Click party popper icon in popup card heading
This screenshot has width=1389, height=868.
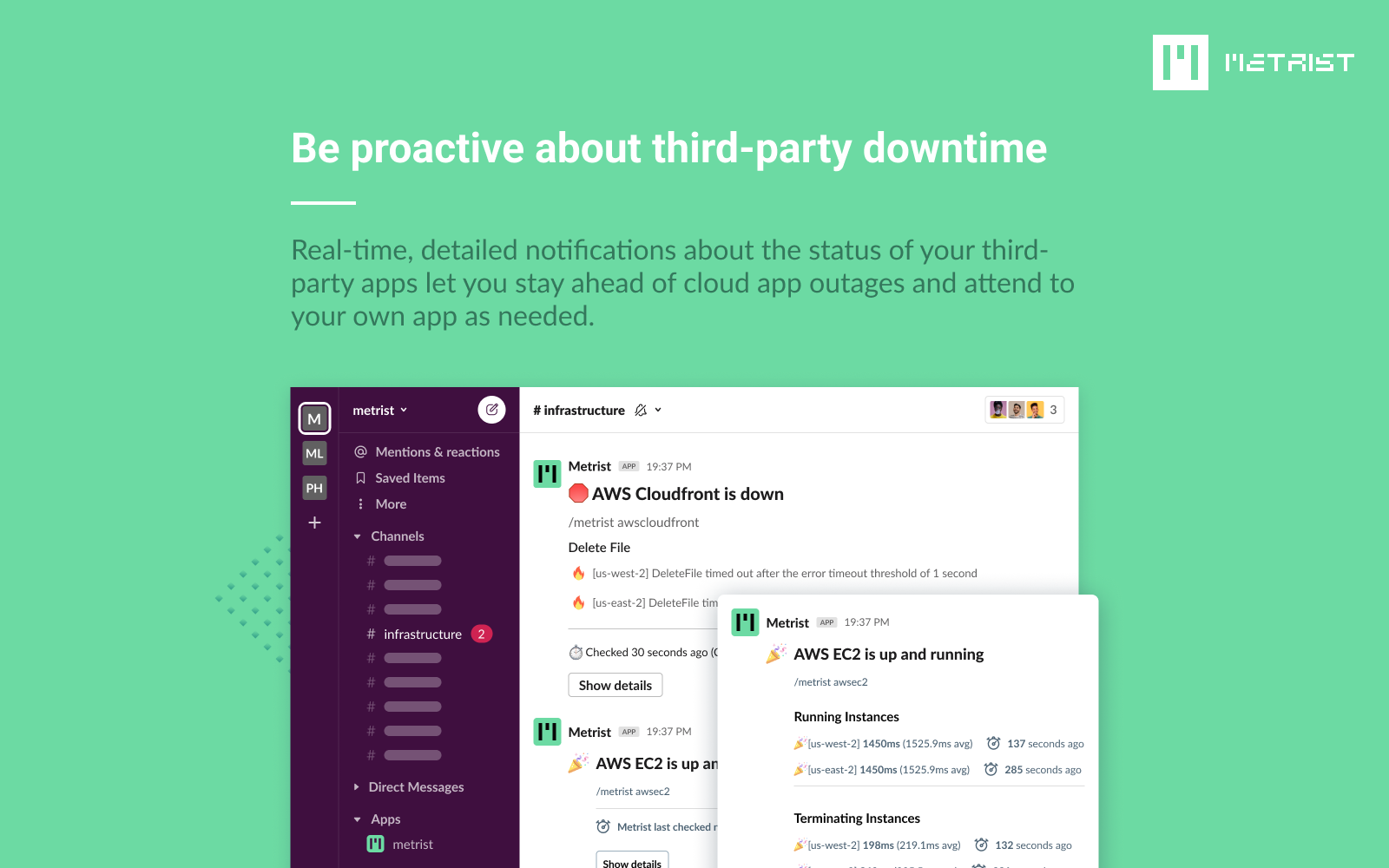tap(776, 654)
